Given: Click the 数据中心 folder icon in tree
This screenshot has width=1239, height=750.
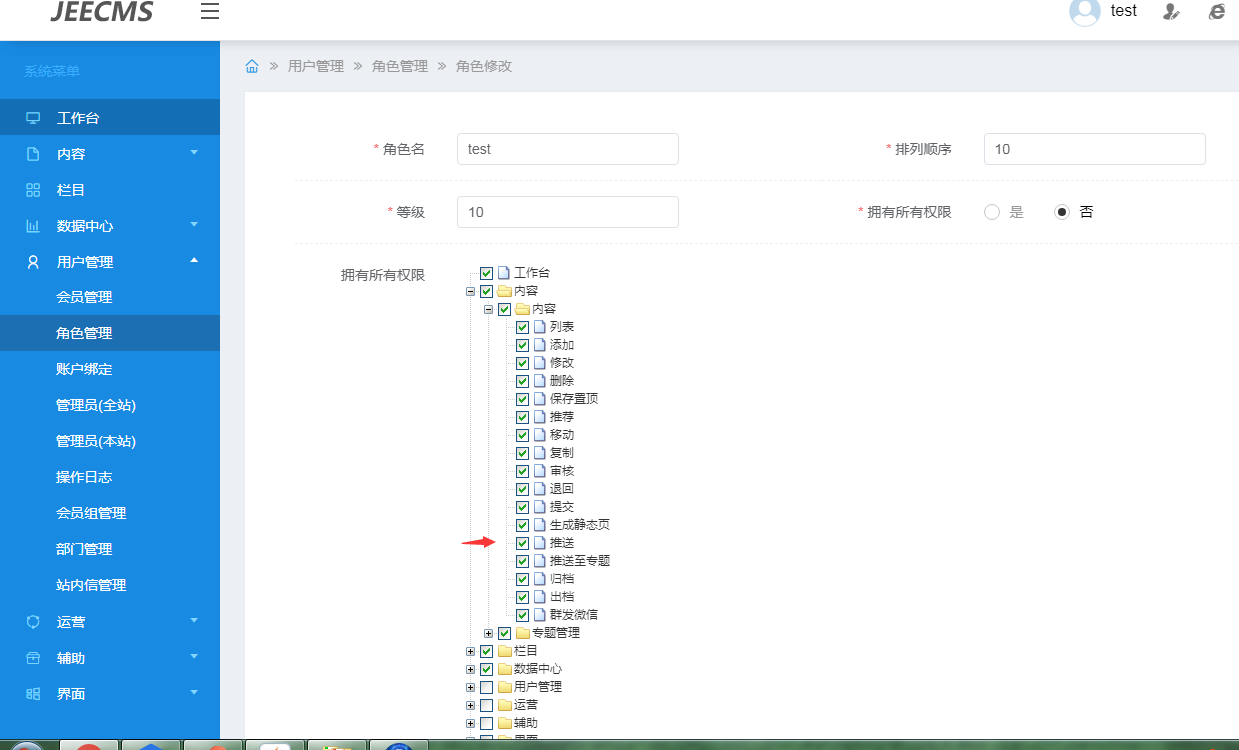Looking at the screenshot, I should click(x=504, y=669).
